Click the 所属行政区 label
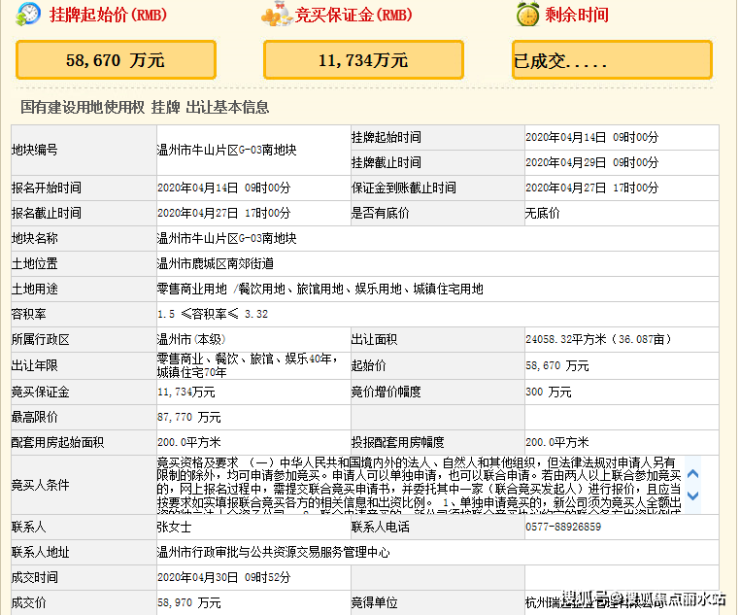Image resolution: width=740 pixels, height=615 pixels. pos(41,339)
